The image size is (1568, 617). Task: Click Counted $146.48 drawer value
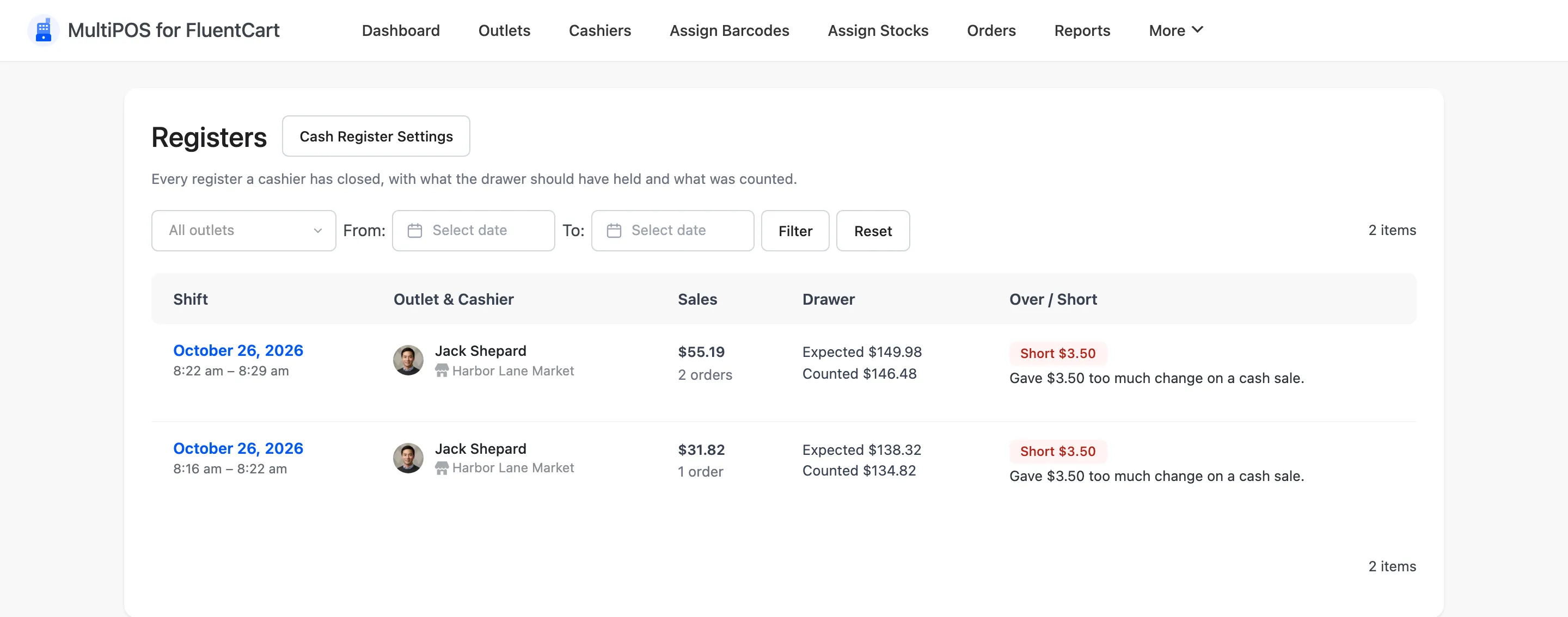click(x=860, y=374)
